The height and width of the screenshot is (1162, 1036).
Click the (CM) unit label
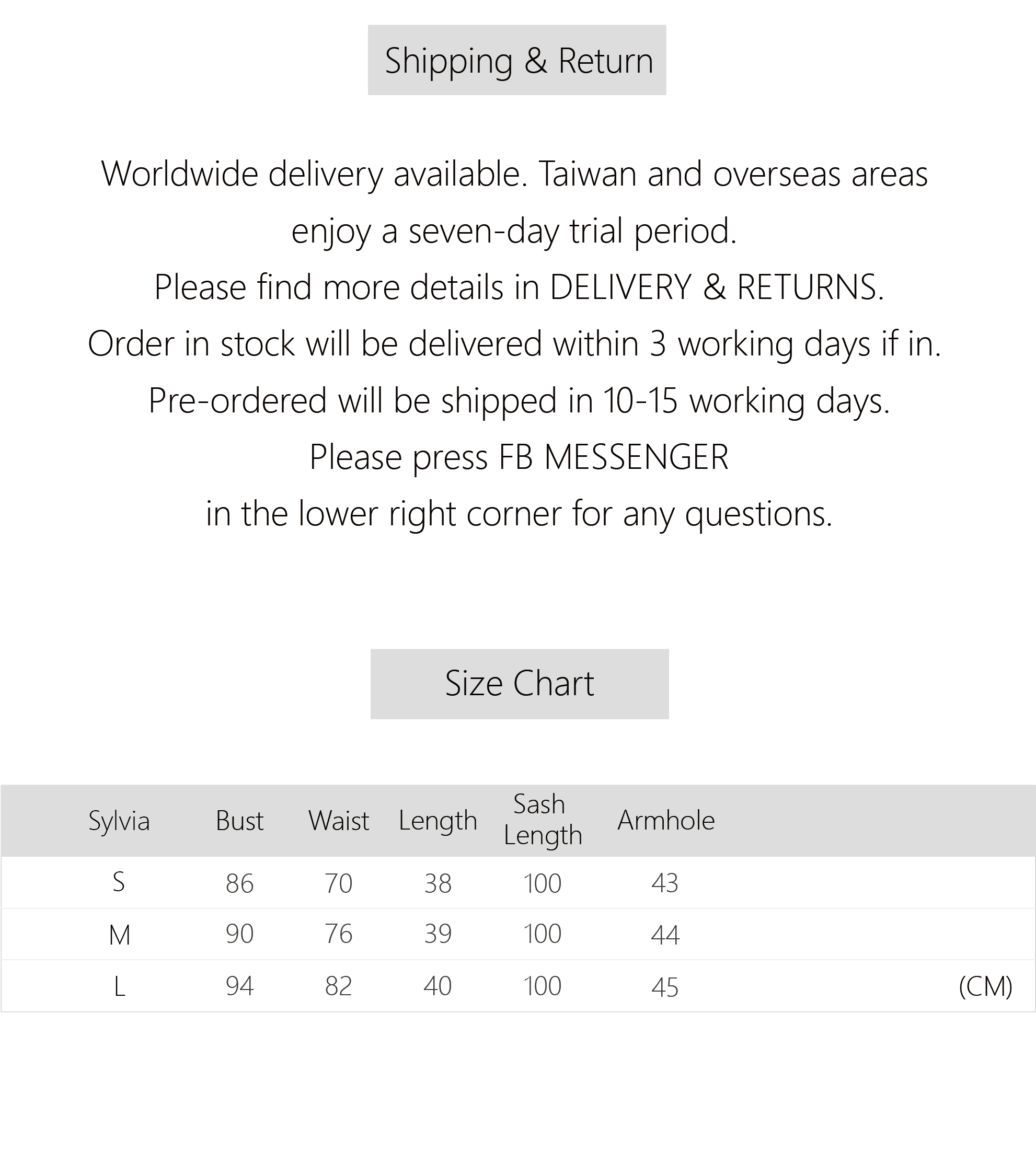tap(985, 987)
